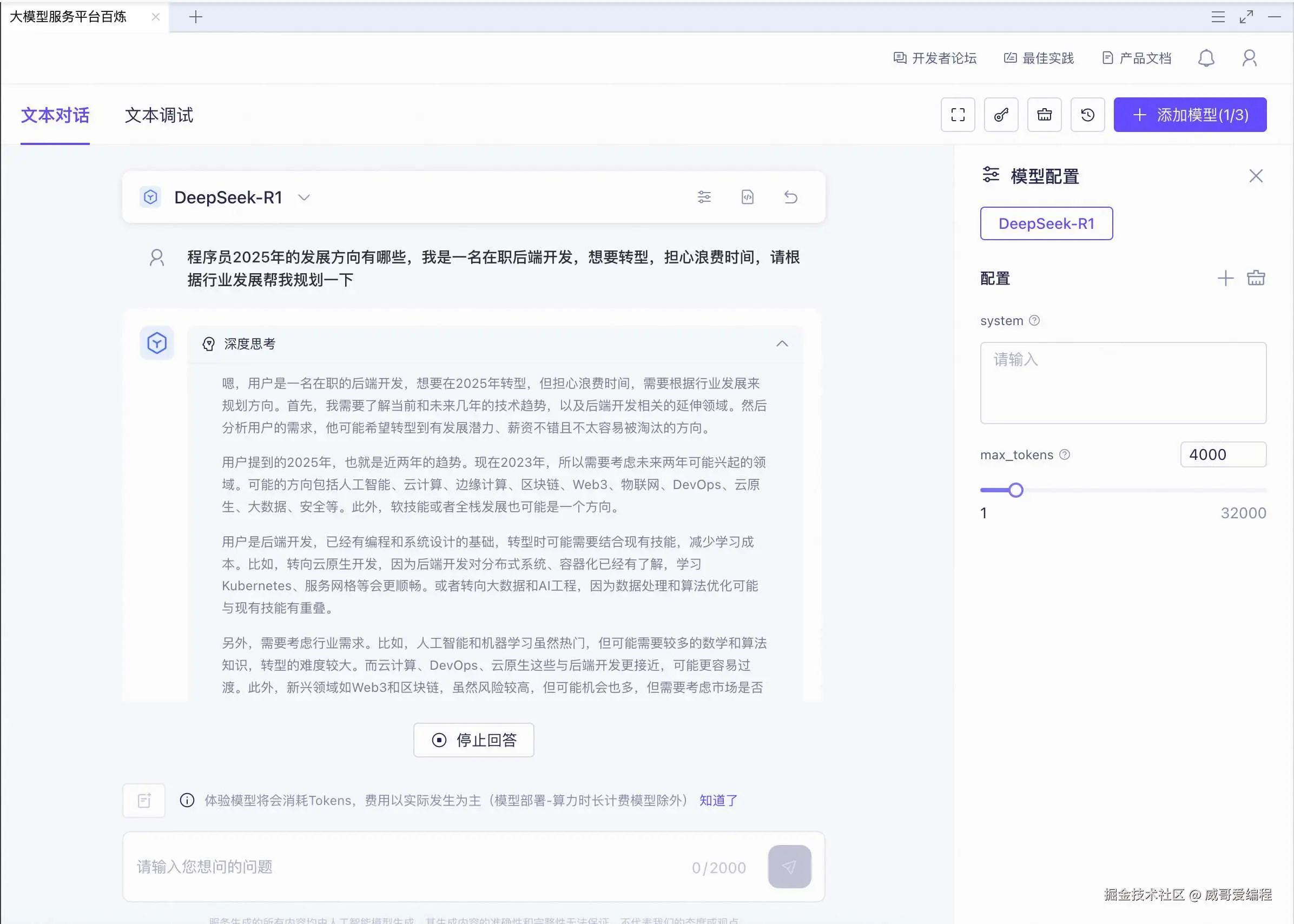Select the 文本对话 tab
This screenshot has width=1294, height=924.
tap(55, 116)
